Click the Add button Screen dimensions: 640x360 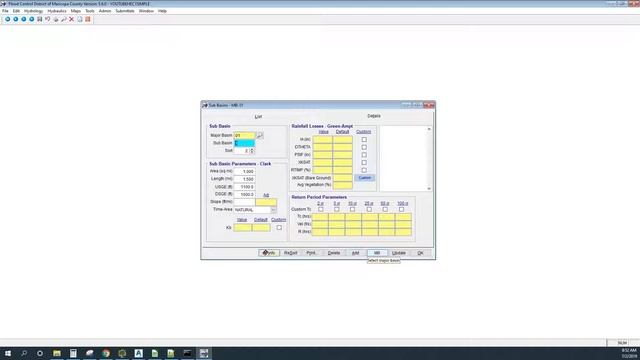coord(356,253)
